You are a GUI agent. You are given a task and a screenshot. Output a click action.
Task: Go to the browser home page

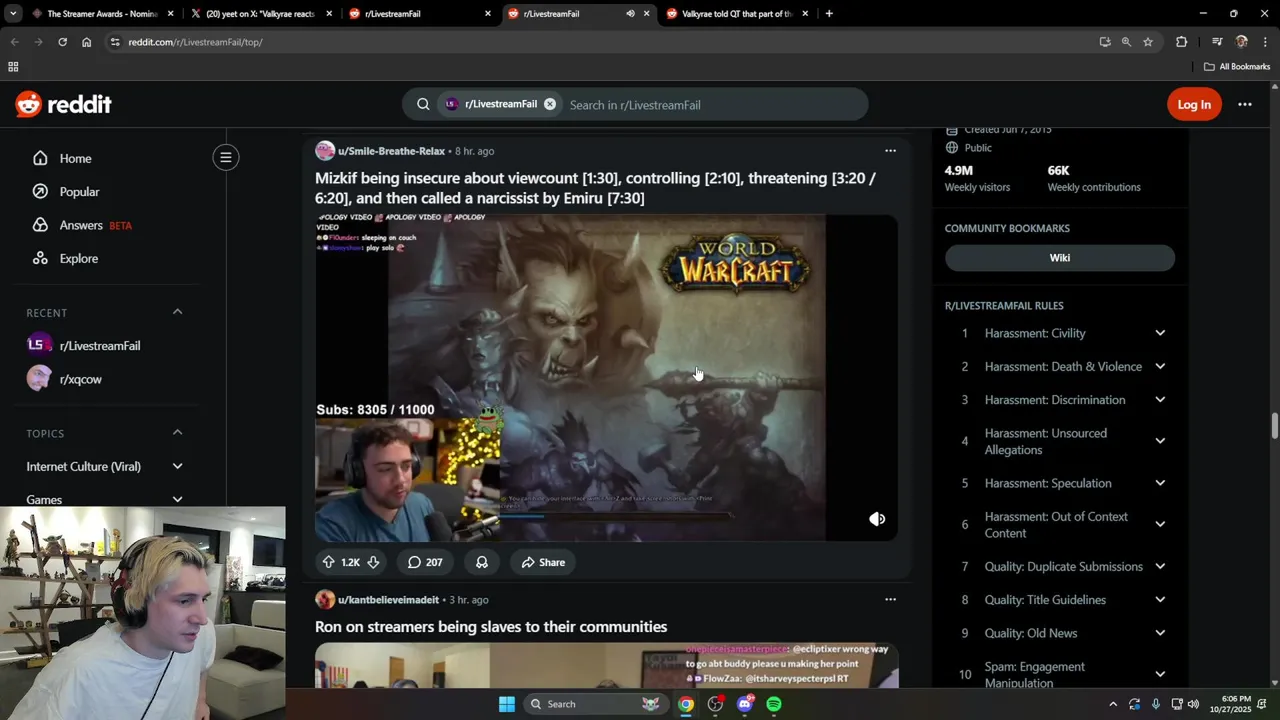tap(87, 42)
